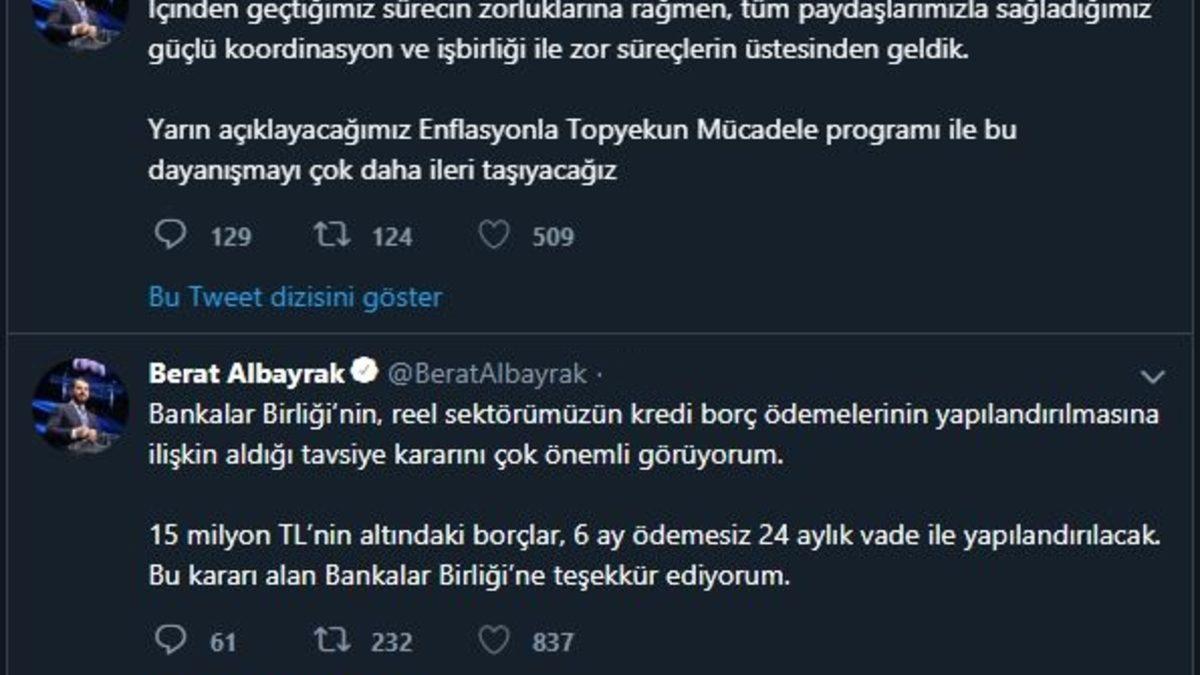Image resolution: width=1200 pixels, height=675 pixels.
Task: Click reply icon on Enflasyonla tweet
Action: tap(172, 236)
